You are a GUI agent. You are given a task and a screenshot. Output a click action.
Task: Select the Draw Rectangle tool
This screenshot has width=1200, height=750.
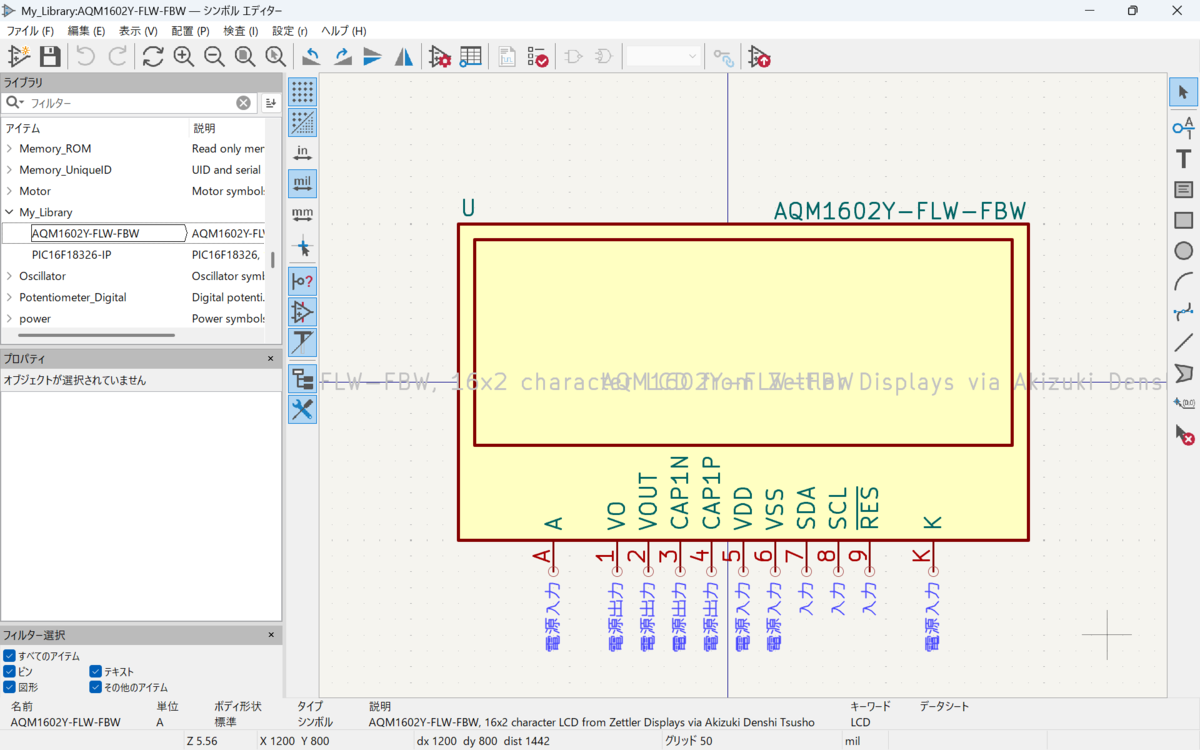click(1183, 220)
